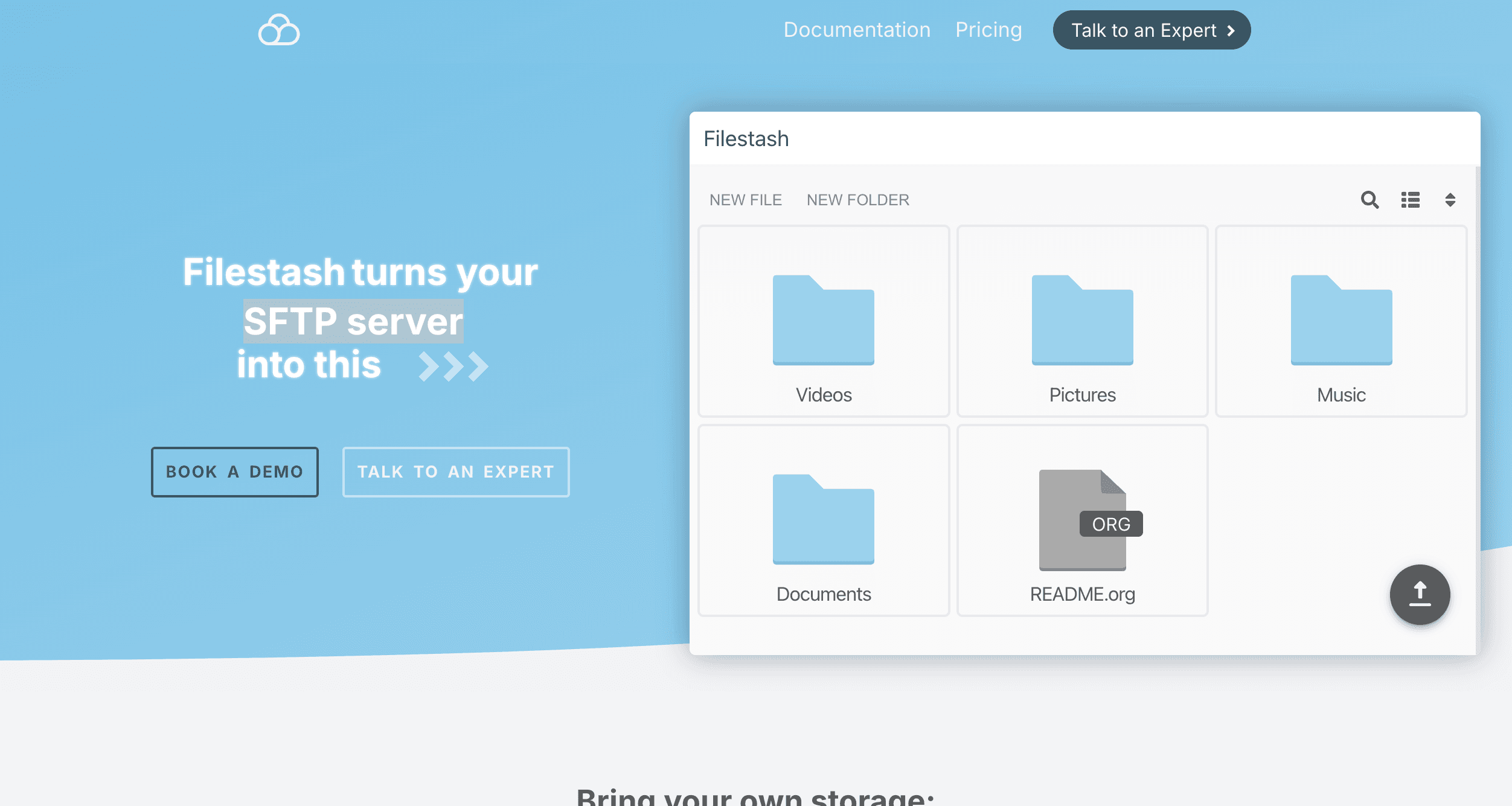Open the search magnifier icon

click(1369, 200)
